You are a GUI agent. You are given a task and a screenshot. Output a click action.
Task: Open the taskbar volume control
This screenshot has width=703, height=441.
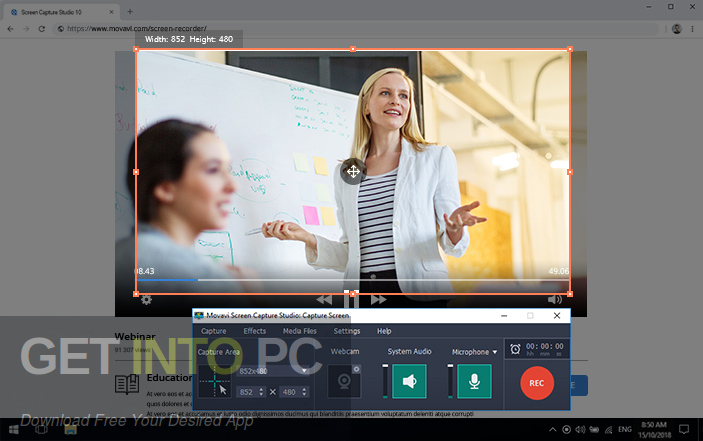580,430
